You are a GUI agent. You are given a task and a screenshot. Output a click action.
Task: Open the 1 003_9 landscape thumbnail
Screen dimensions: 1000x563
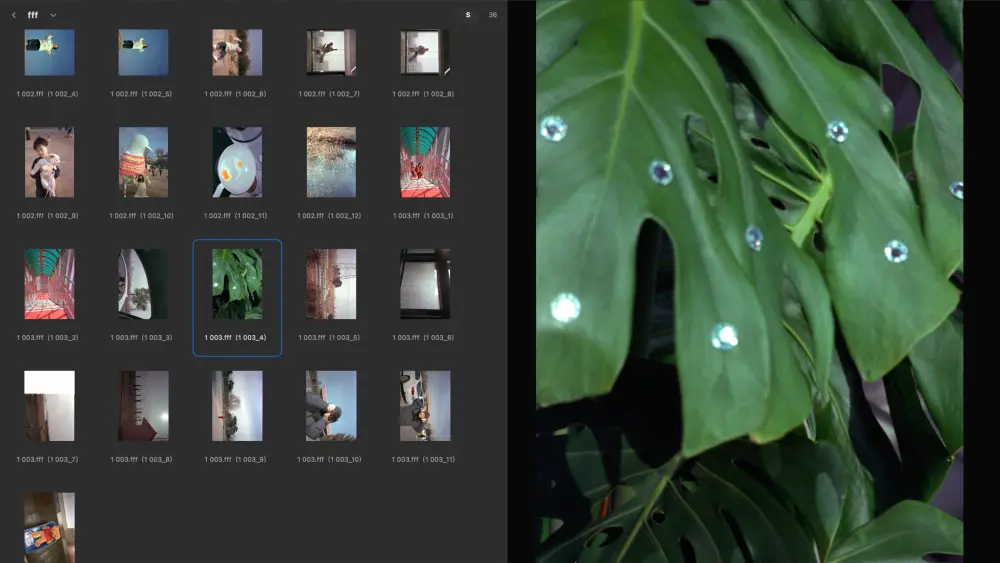click(x=237, y=406)
